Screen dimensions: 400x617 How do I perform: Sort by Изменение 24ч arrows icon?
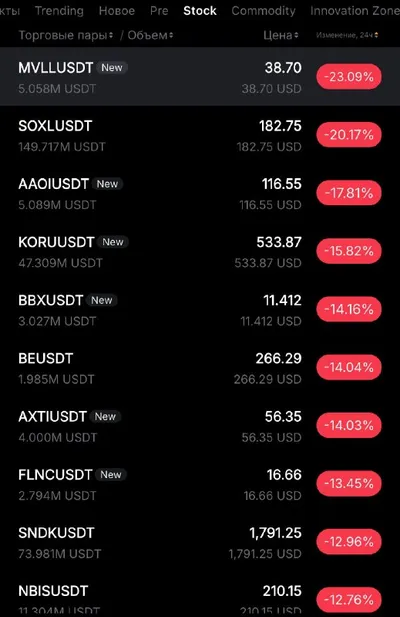[376, 35]
